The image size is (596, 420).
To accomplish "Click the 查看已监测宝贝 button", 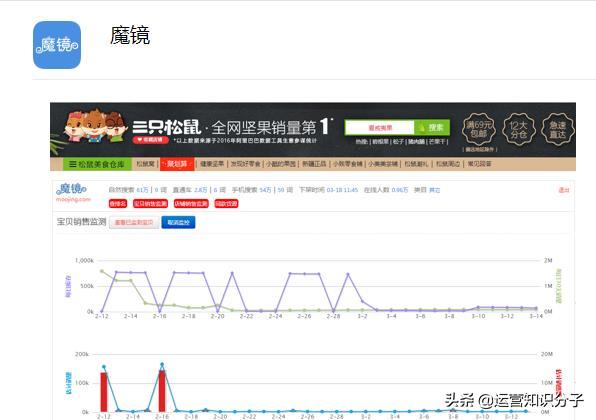I will [134, 222].
